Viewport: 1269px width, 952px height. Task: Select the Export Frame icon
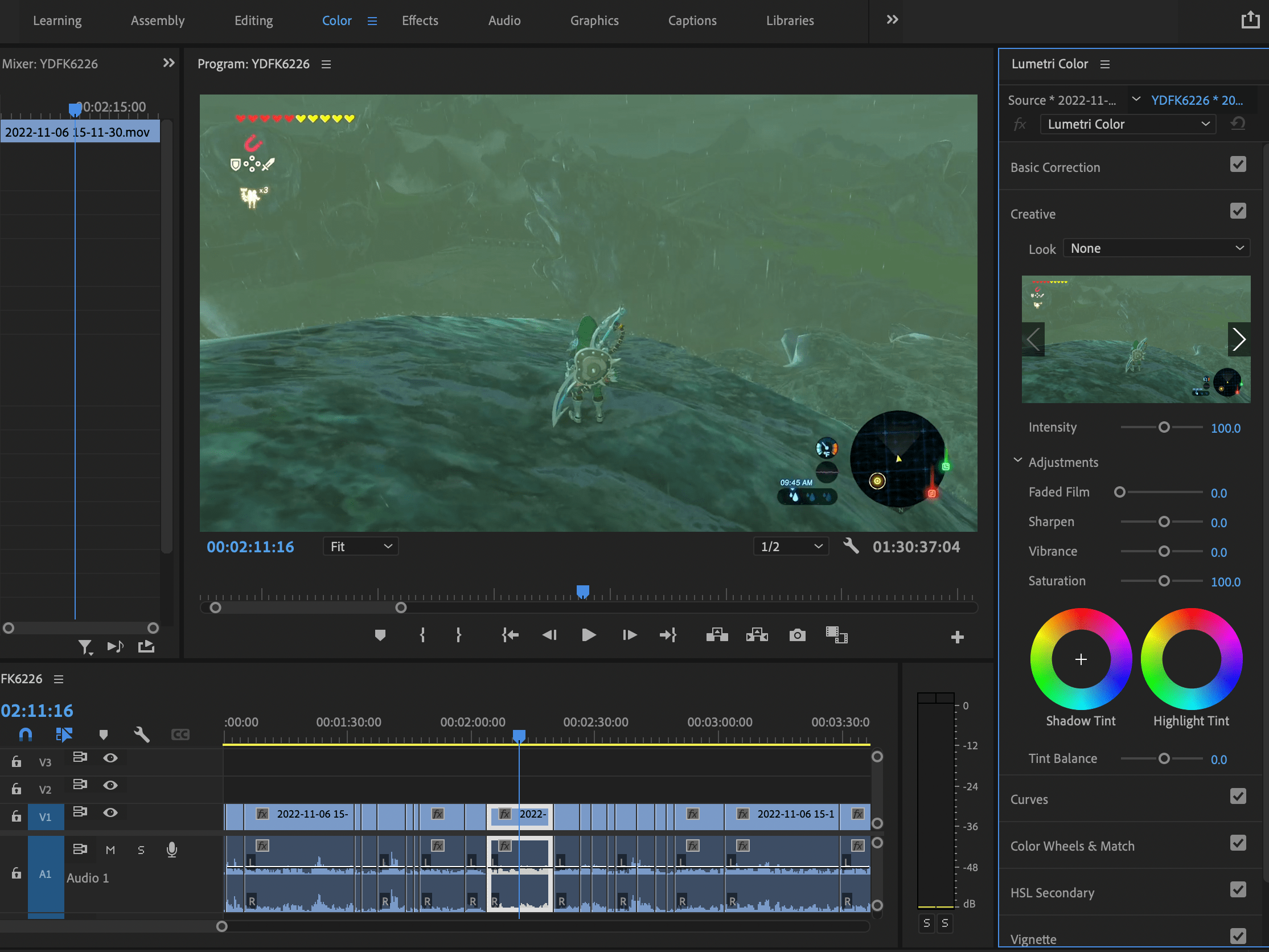pyautogui.click(x=796, y=635)
